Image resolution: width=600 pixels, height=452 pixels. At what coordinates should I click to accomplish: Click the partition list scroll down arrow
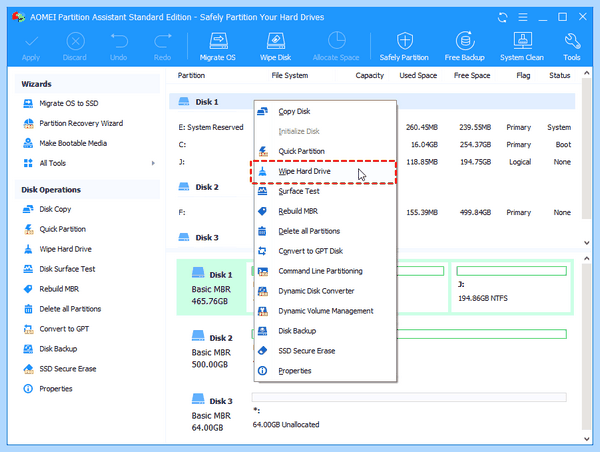coord(587,243)
